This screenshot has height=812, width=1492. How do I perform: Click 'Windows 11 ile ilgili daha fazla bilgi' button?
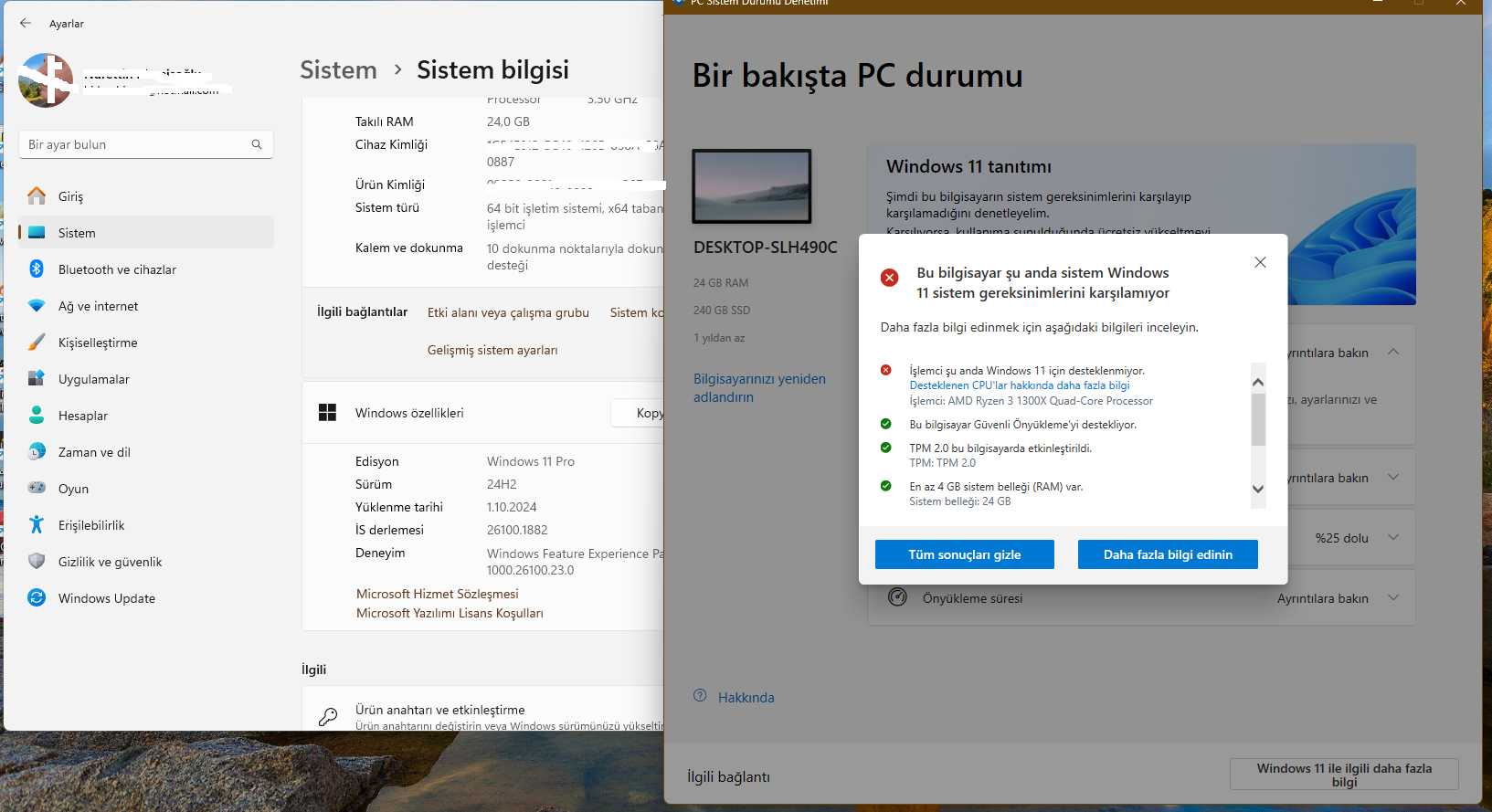coord(1344,775)
